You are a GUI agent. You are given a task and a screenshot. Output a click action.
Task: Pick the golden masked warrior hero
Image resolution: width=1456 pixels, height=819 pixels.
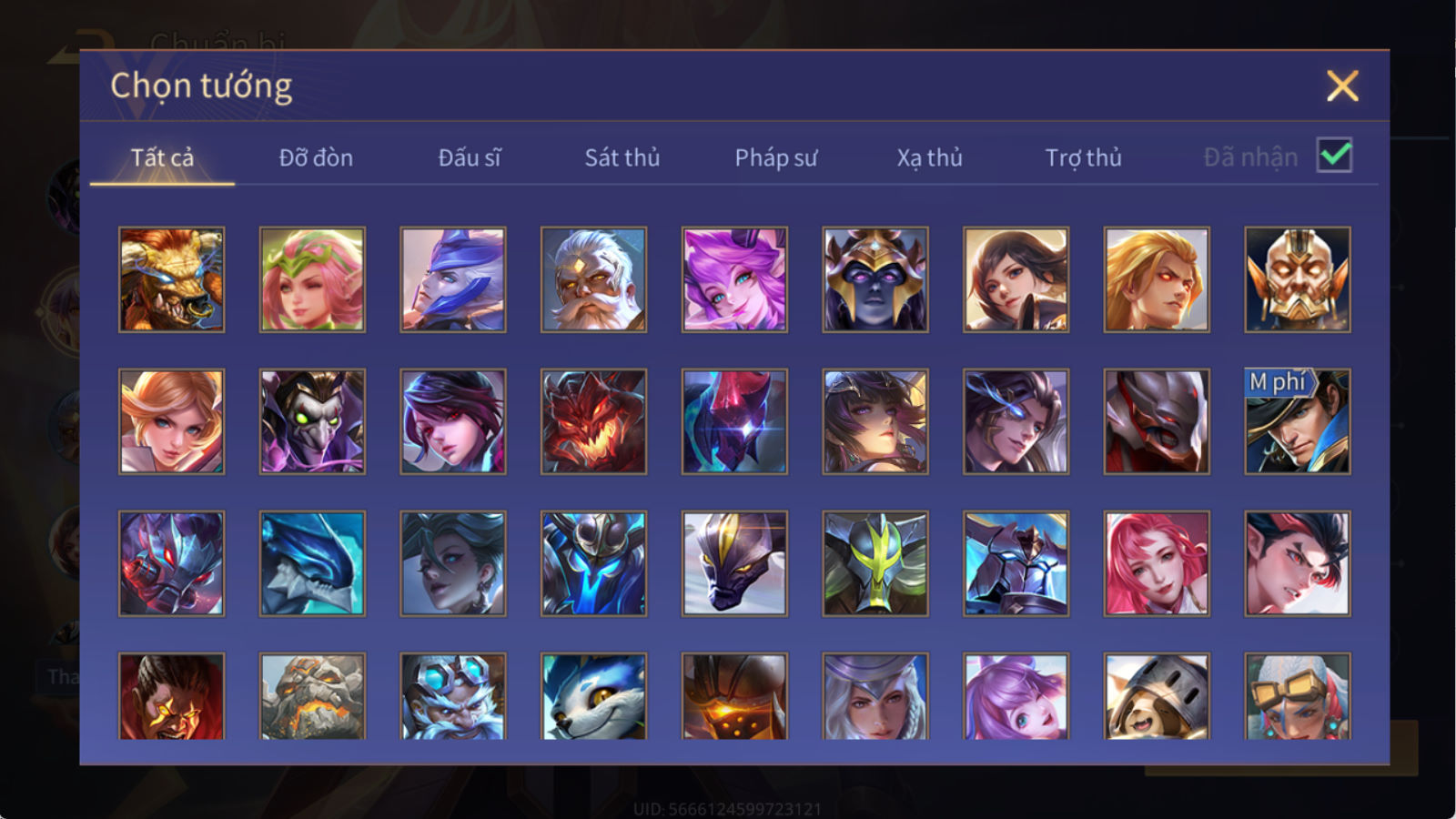[1298, 279]
